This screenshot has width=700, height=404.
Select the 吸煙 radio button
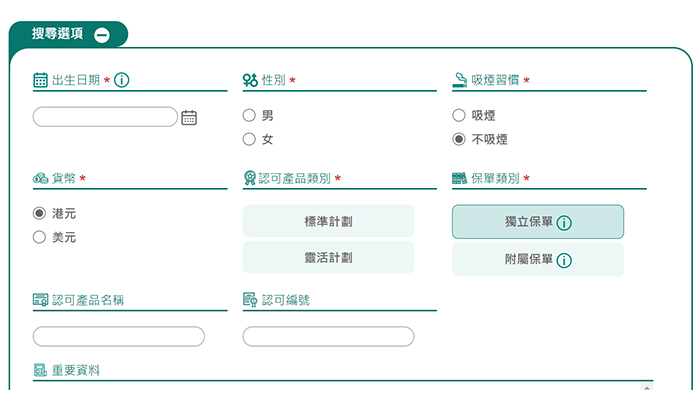coord(459,116)
